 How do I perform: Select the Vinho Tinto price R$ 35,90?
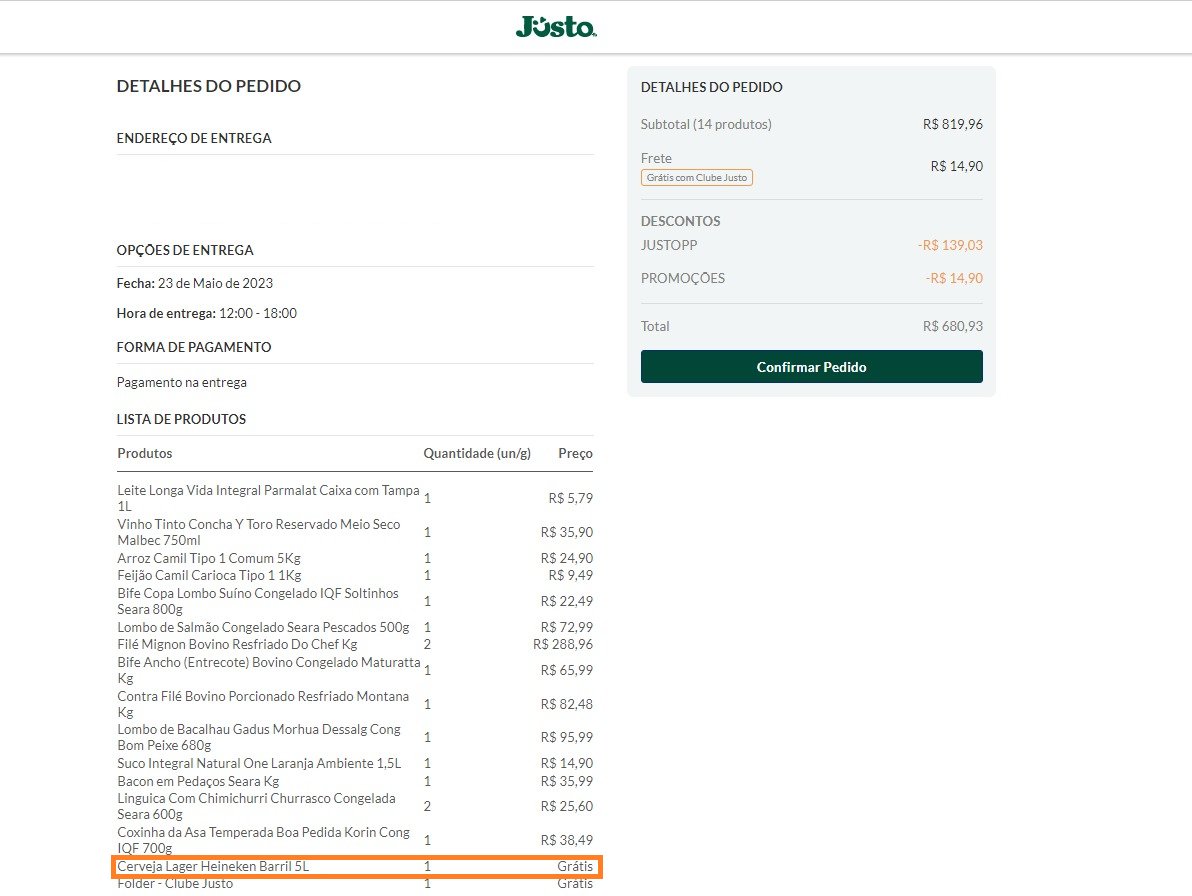click(566, 532)
